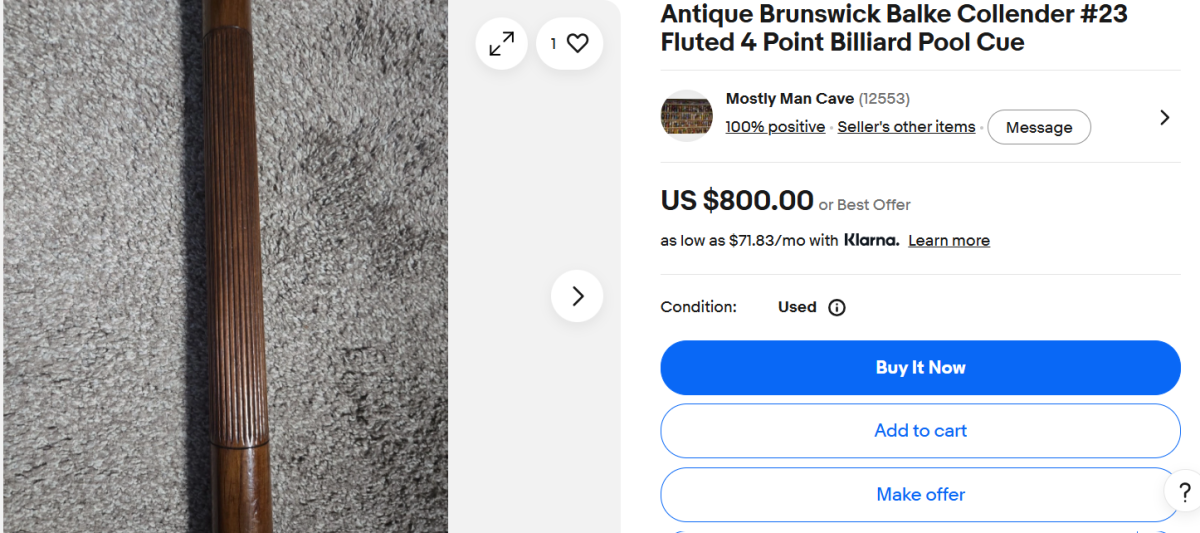The width and height of the screenshot is (1200, 533).
Task: Add item to watchlist with heart icon
Action: click(569, 44)
